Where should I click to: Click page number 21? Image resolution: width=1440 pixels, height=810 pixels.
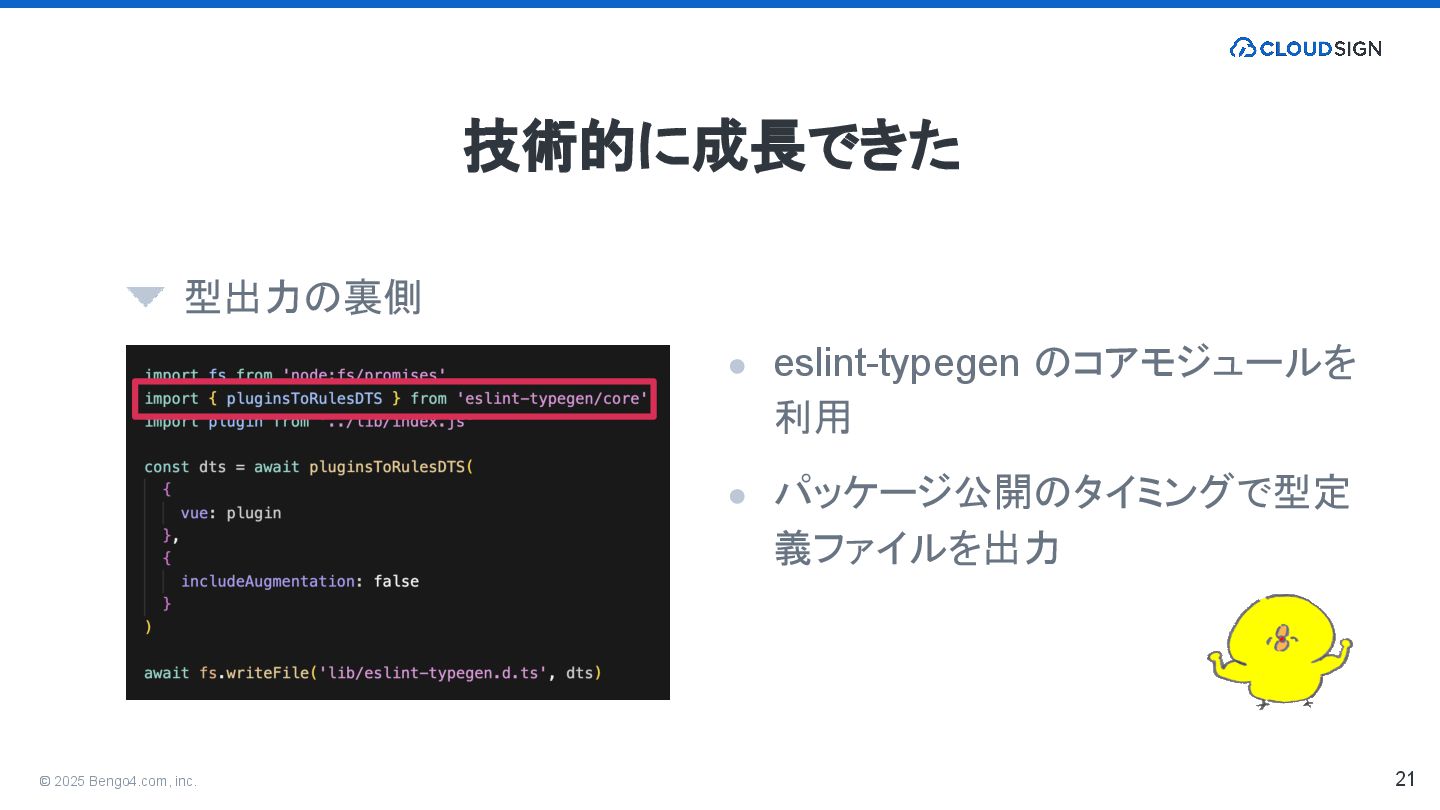pyautogui.click(x=1405, y=779)
